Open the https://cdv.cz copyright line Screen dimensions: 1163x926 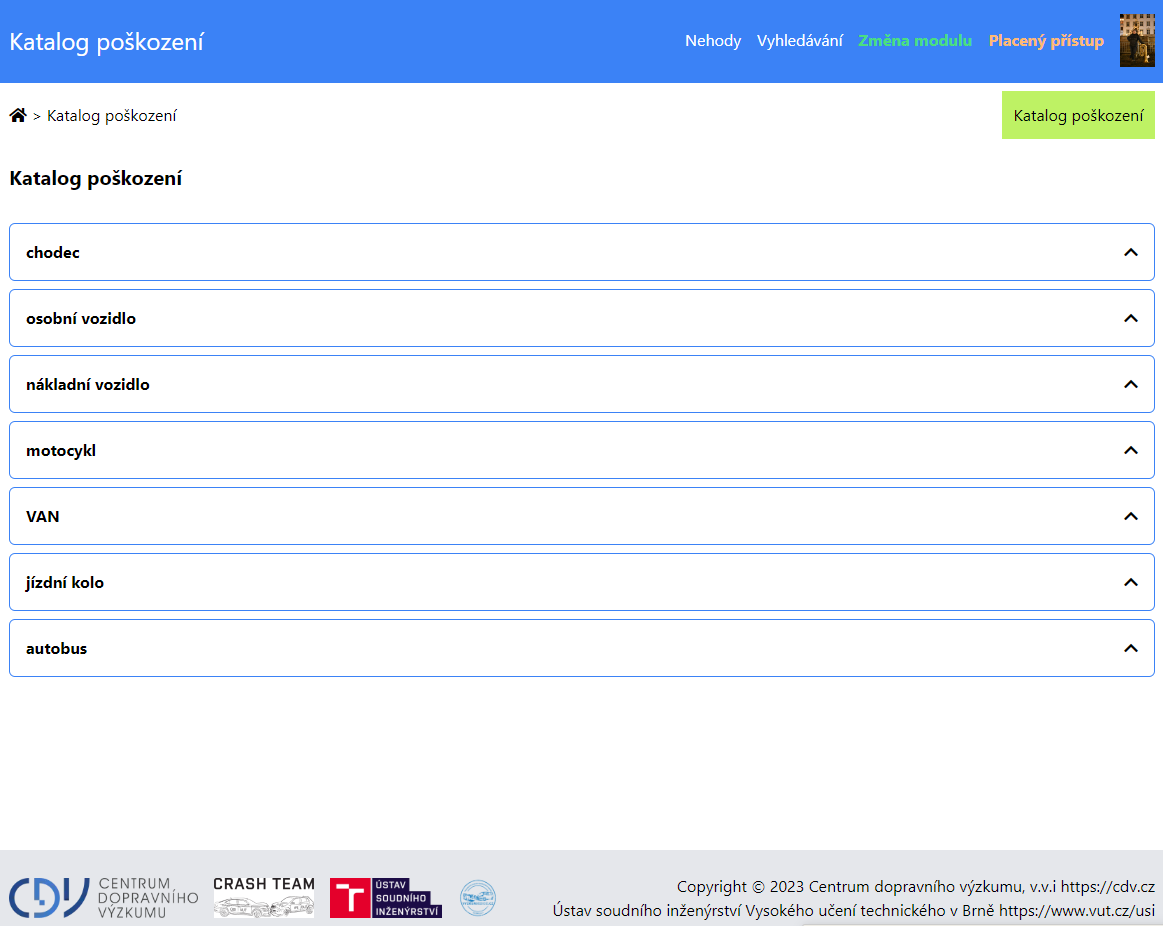pyautogui.click(x=915, y=887)
